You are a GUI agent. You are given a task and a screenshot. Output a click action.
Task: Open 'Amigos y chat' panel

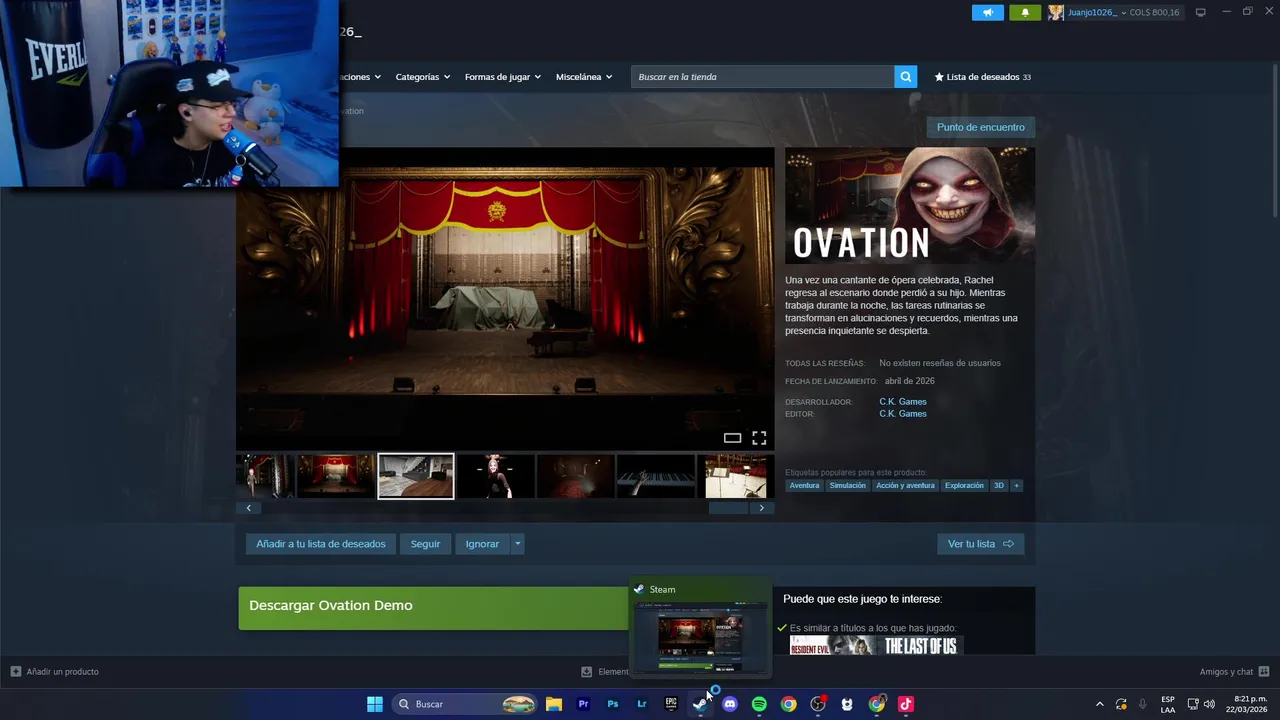tap(1234, 672)
